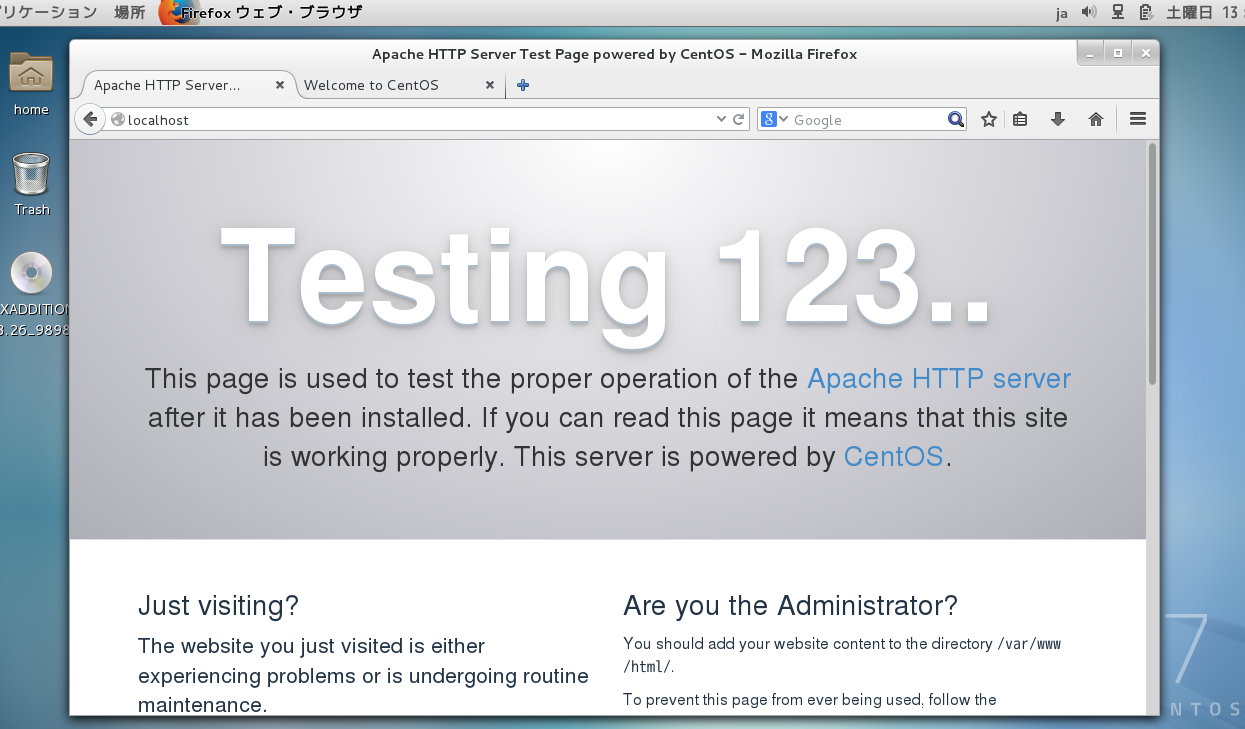This screenshot has width=1245, height=729.
Task: Reload the localhost page
Action: pos(739,120)
